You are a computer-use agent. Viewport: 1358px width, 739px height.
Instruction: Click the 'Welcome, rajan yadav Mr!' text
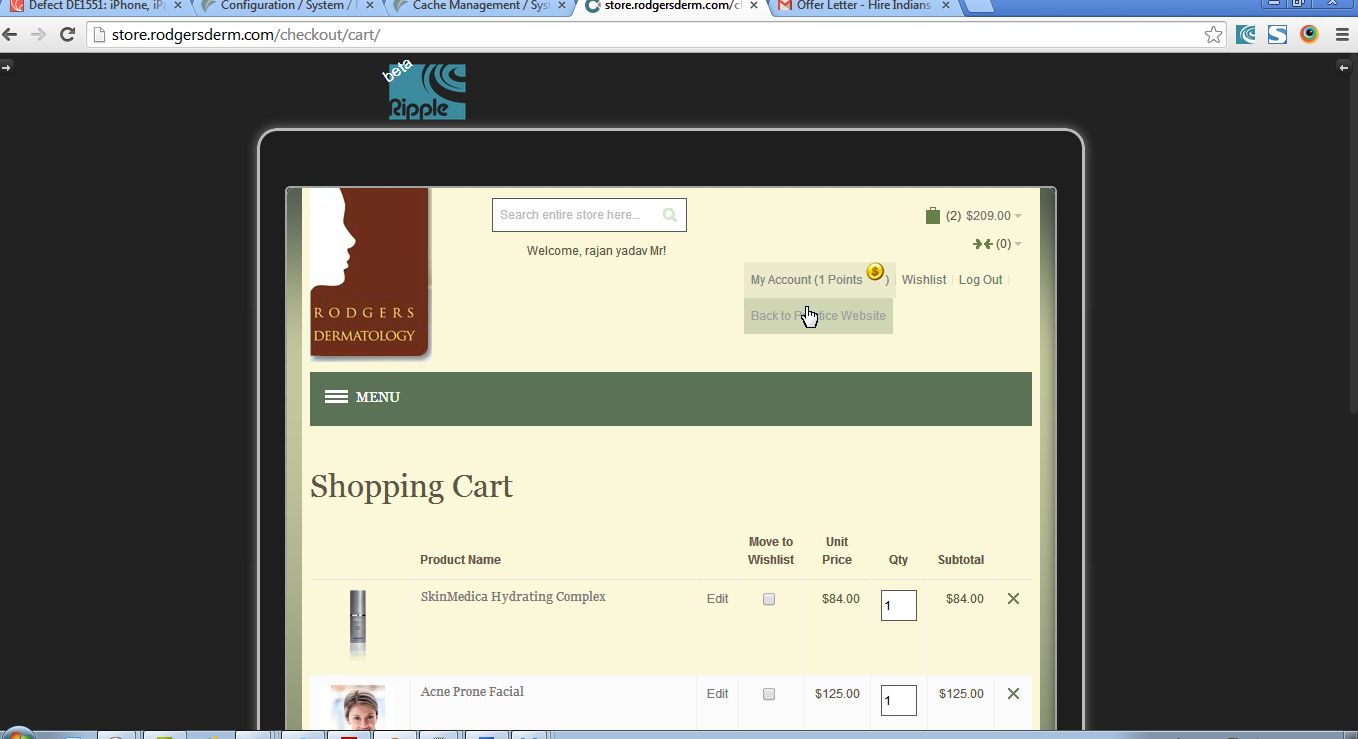point(596,251)
